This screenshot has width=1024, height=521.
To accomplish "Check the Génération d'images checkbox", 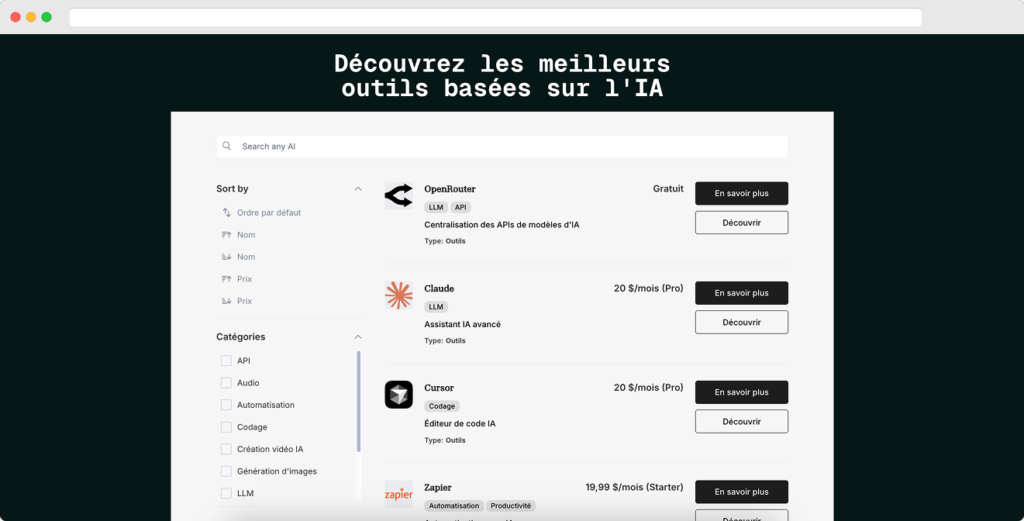I will [226, 471].
